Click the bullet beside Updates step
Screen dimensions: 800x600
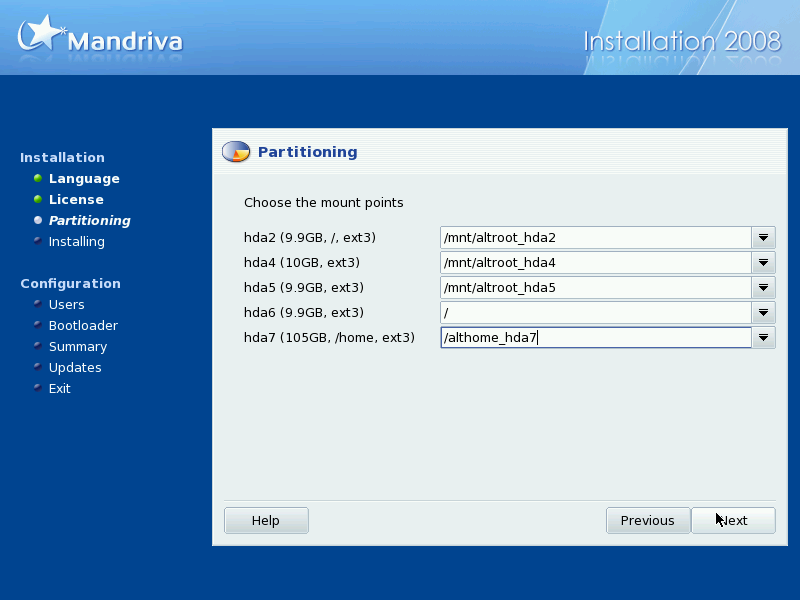(x=38, y=366)
